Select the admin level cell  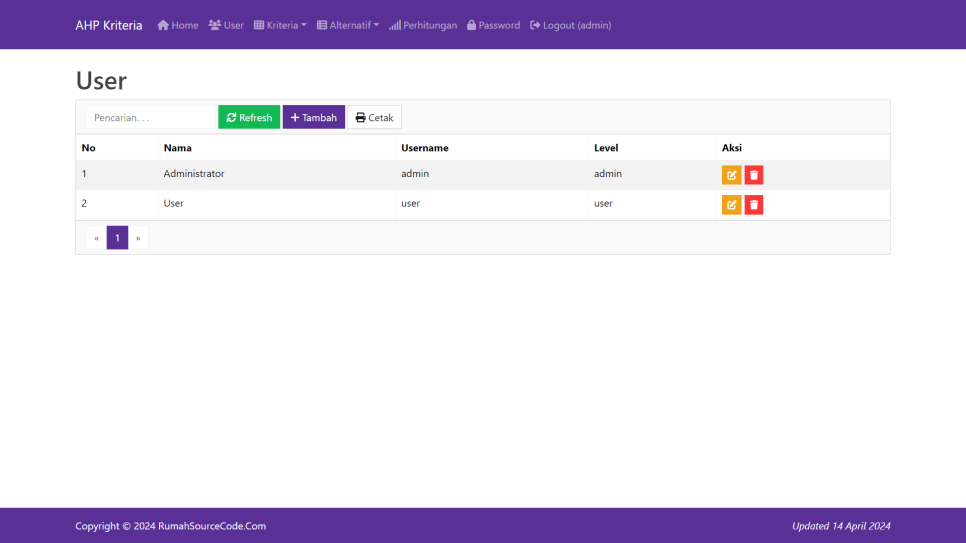(652, 174)
